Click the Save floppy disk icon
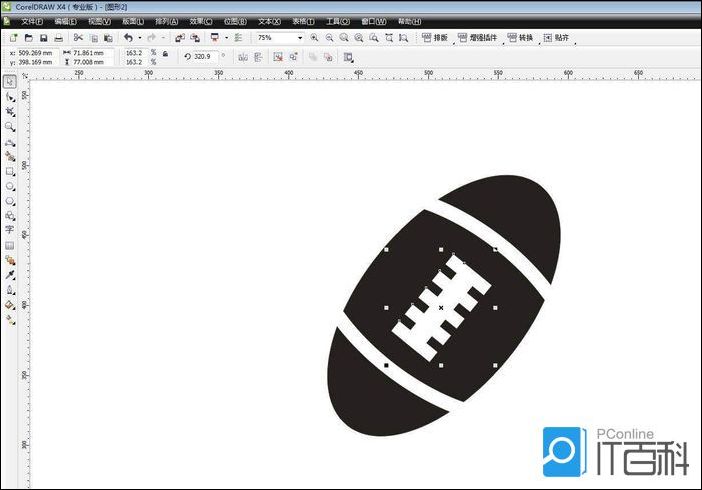 point(43,38)
